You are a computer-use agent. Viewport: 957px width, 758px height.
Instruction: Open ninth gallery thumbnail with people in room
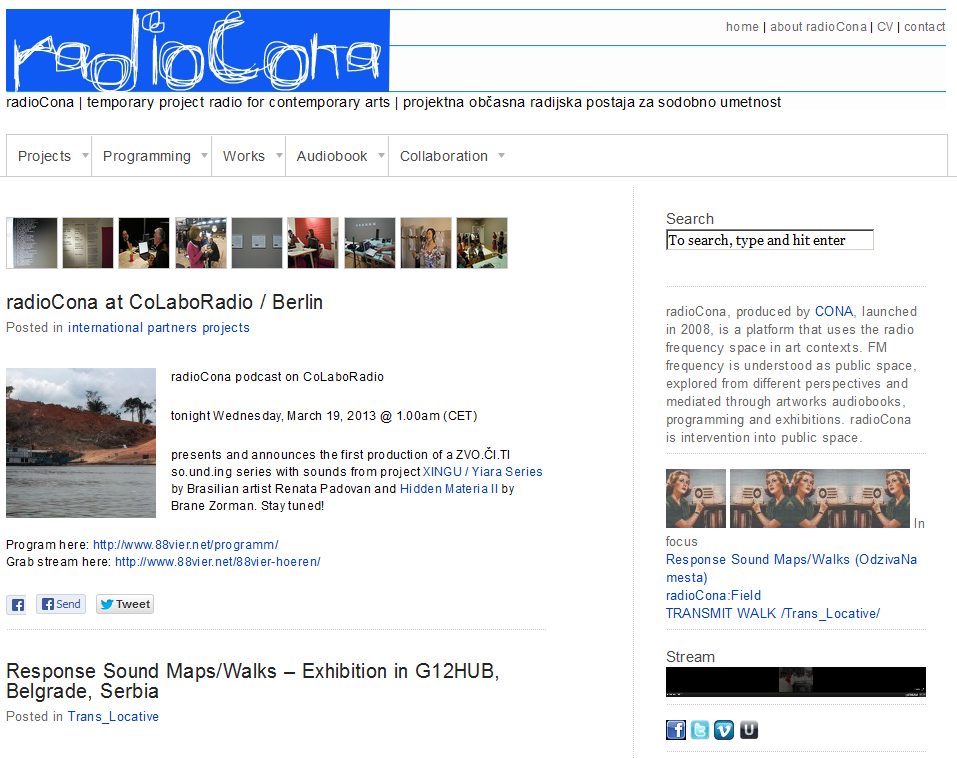click(x=482, y=243)
